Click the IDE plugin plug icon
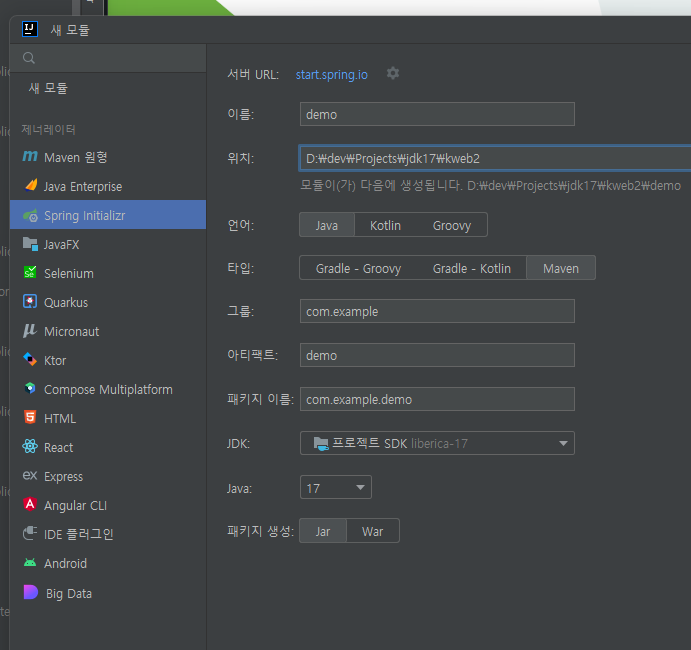 30,533
